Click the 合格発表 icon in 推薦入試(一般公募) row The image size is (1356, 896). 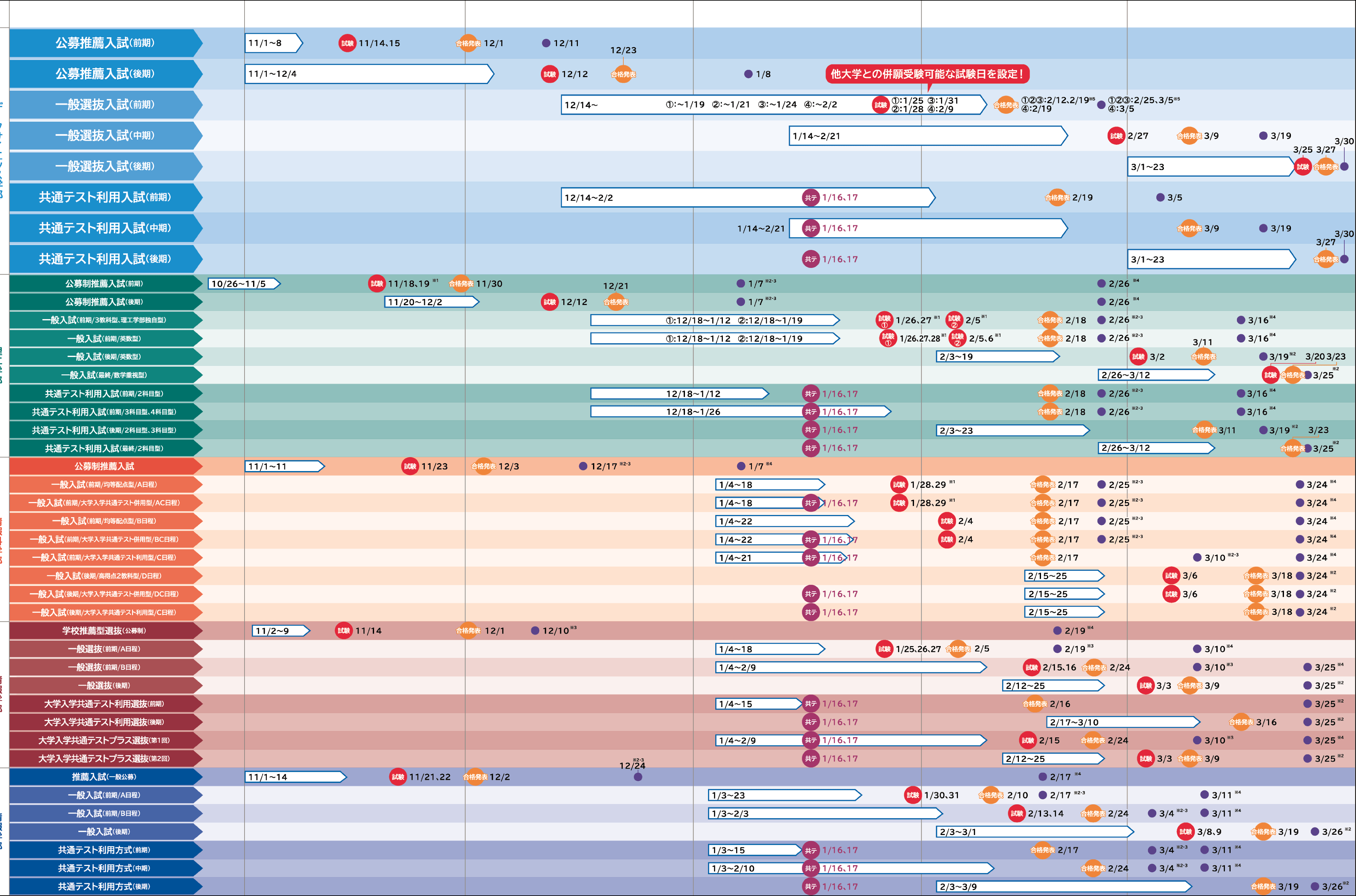[475, 777]
